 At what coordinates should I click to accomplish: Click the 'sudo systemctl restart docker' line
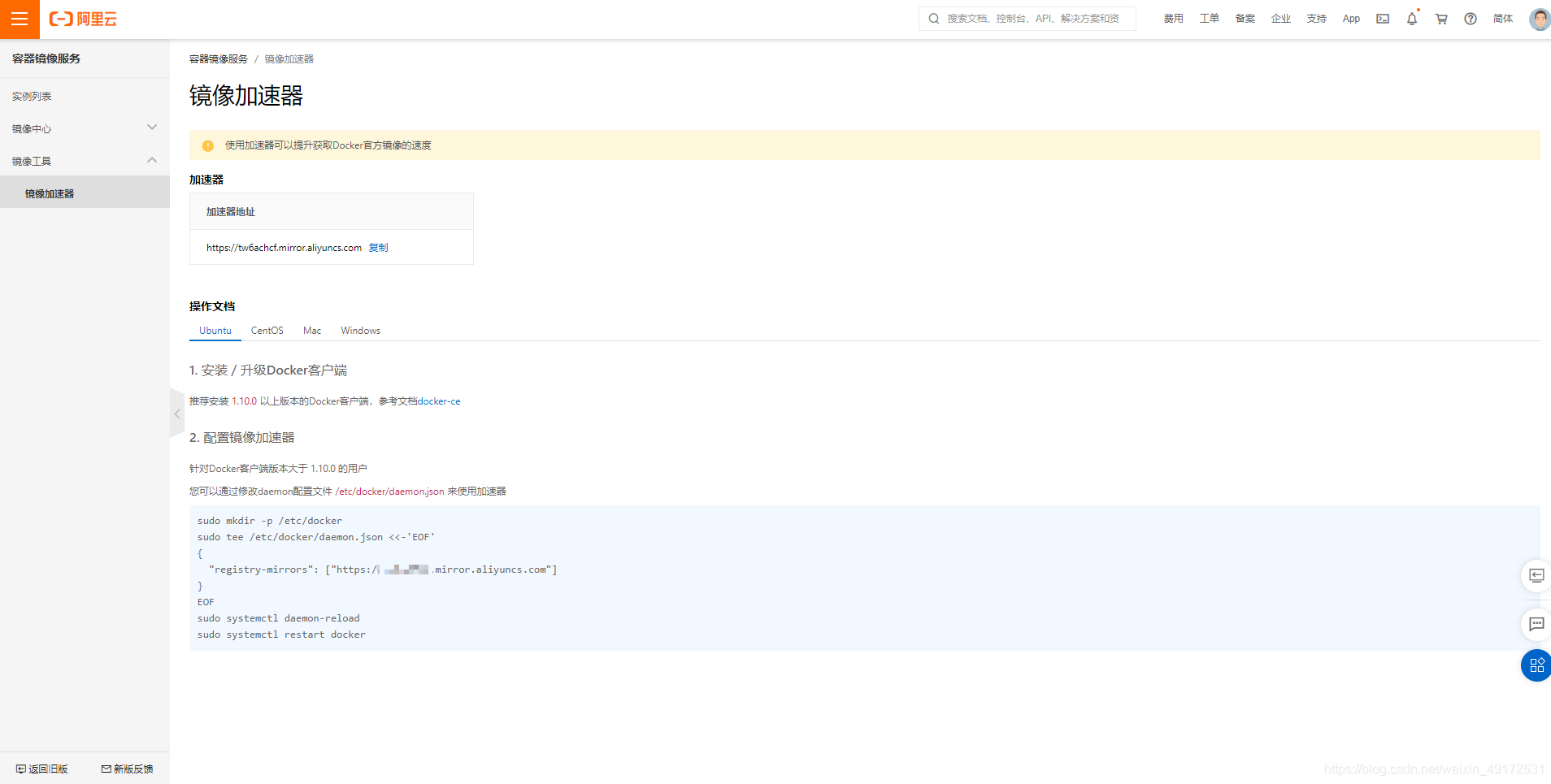281,635
